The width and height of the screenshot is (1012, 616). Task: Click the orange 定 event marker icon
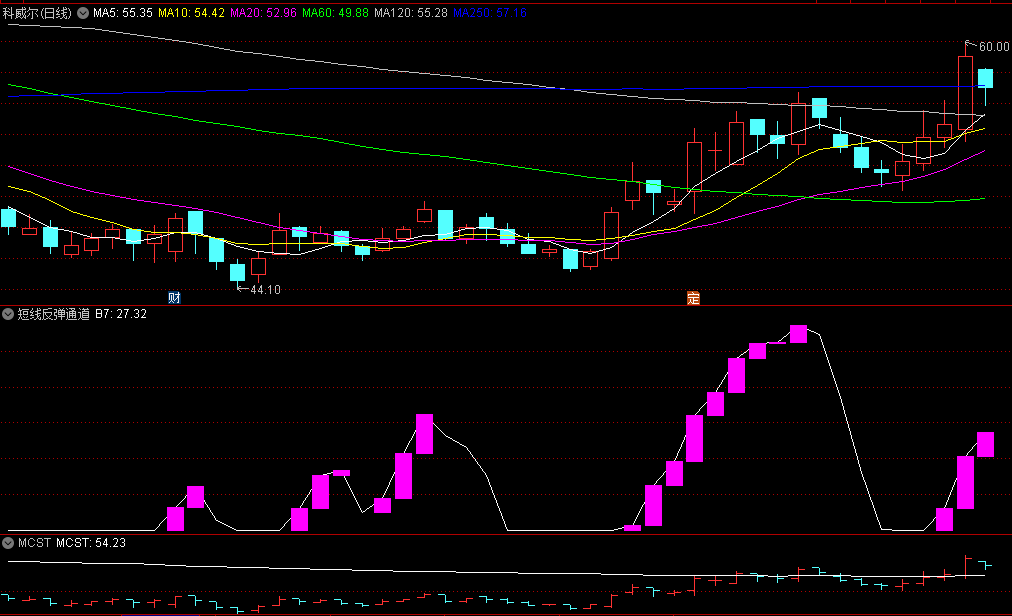pos(693,298)
